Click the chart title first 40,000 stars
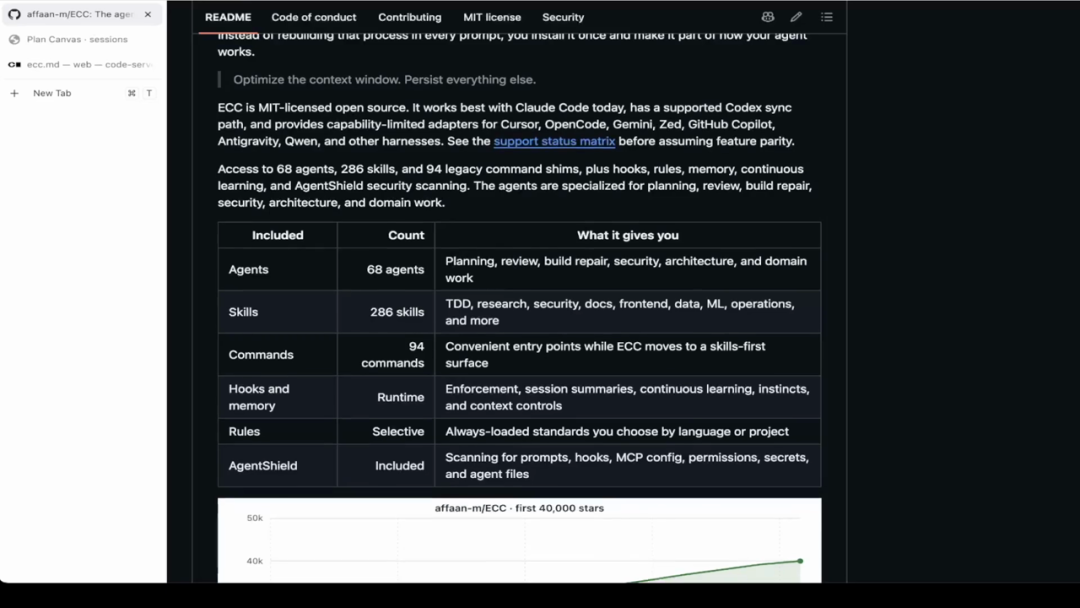 point(519,508)
